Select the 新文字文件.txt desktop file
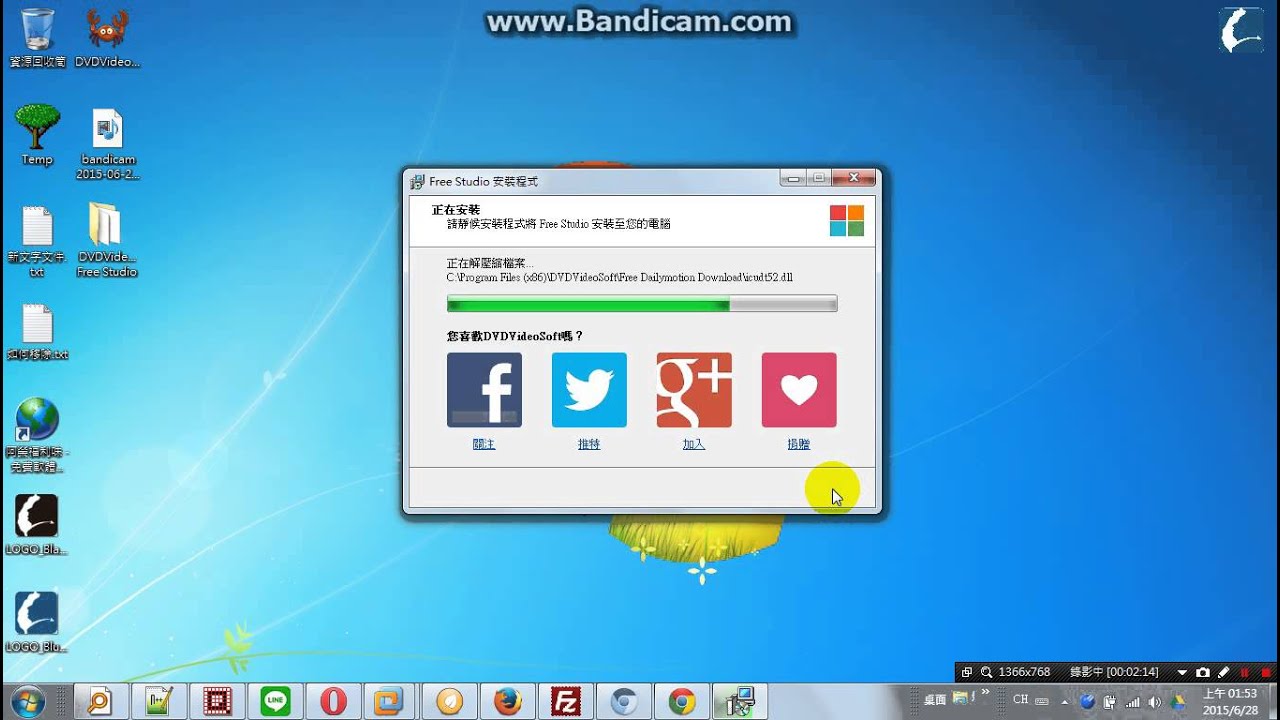The image size is (1280, 720). (37, 241)
